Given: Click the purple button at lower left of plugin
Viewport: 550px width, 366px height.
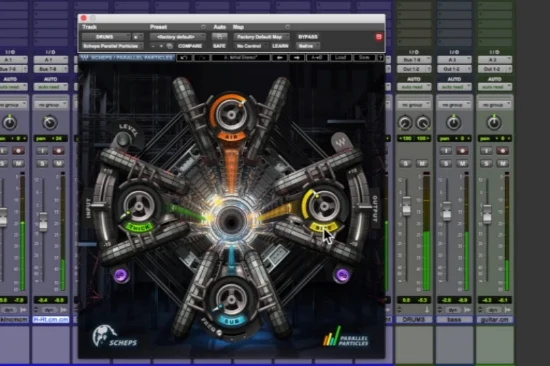Looking at the screenshot, I should coord(121,275).
